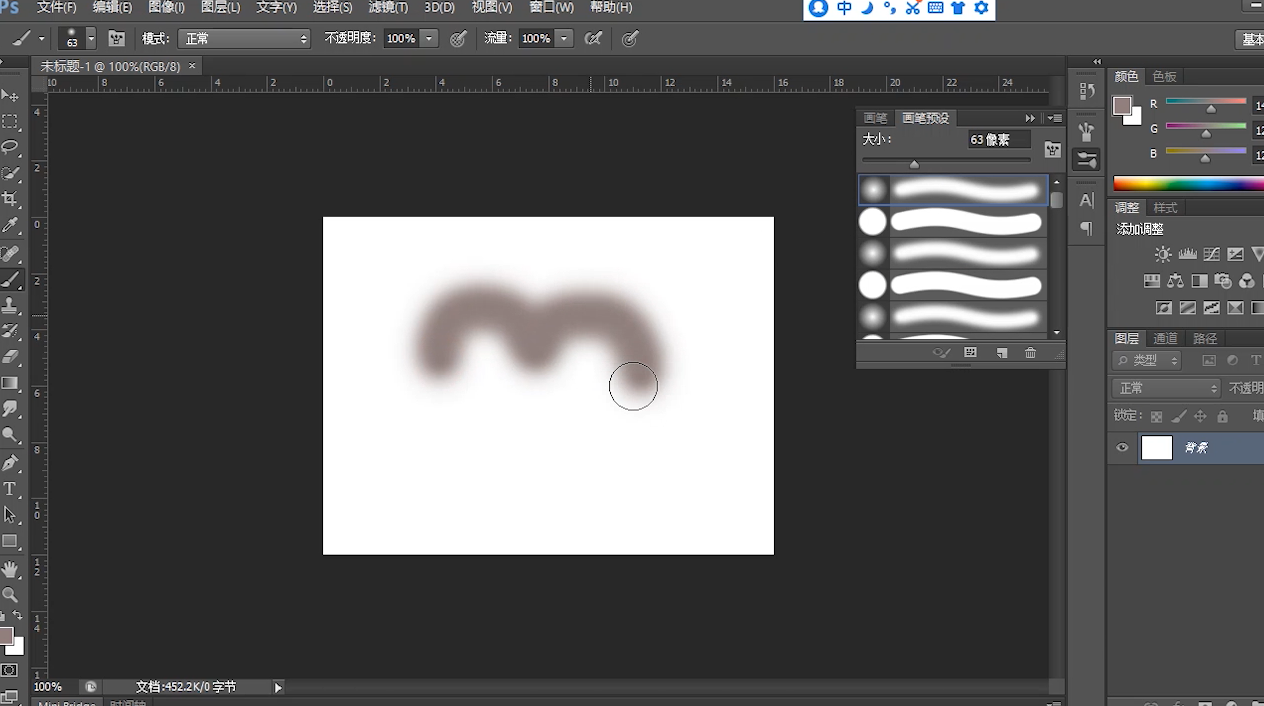This screenshot has height=706, width=1264.
Task: Open the layer blend mode 正常 dropdown
Action: pyautogui.click(x=1167, y=388)
